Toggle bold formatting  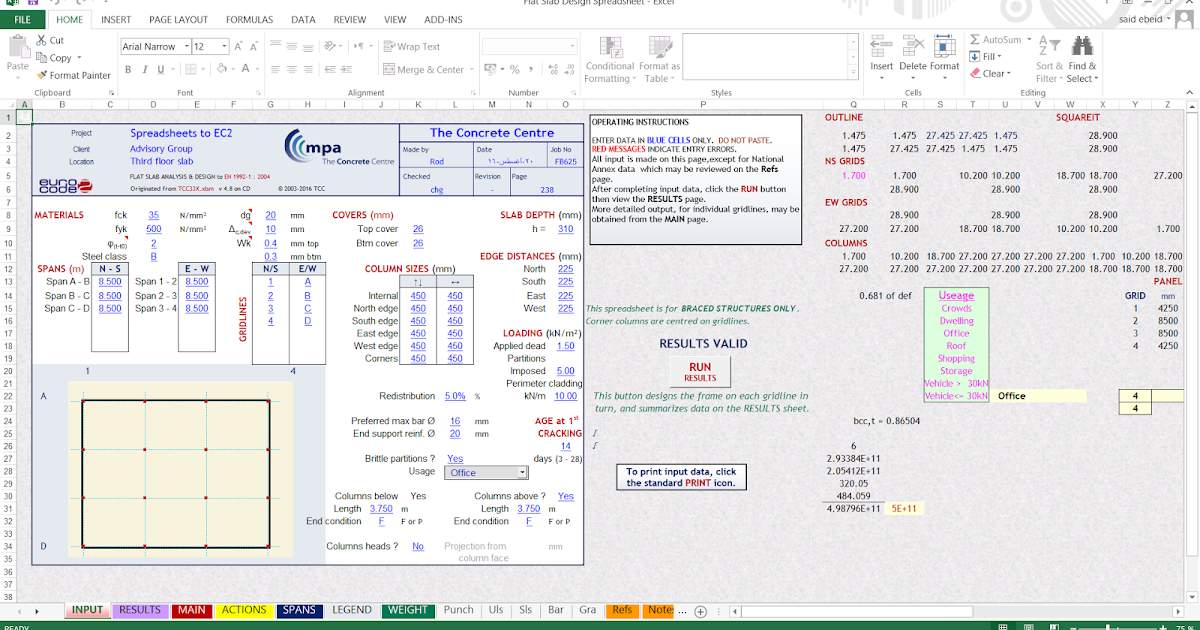128,69
